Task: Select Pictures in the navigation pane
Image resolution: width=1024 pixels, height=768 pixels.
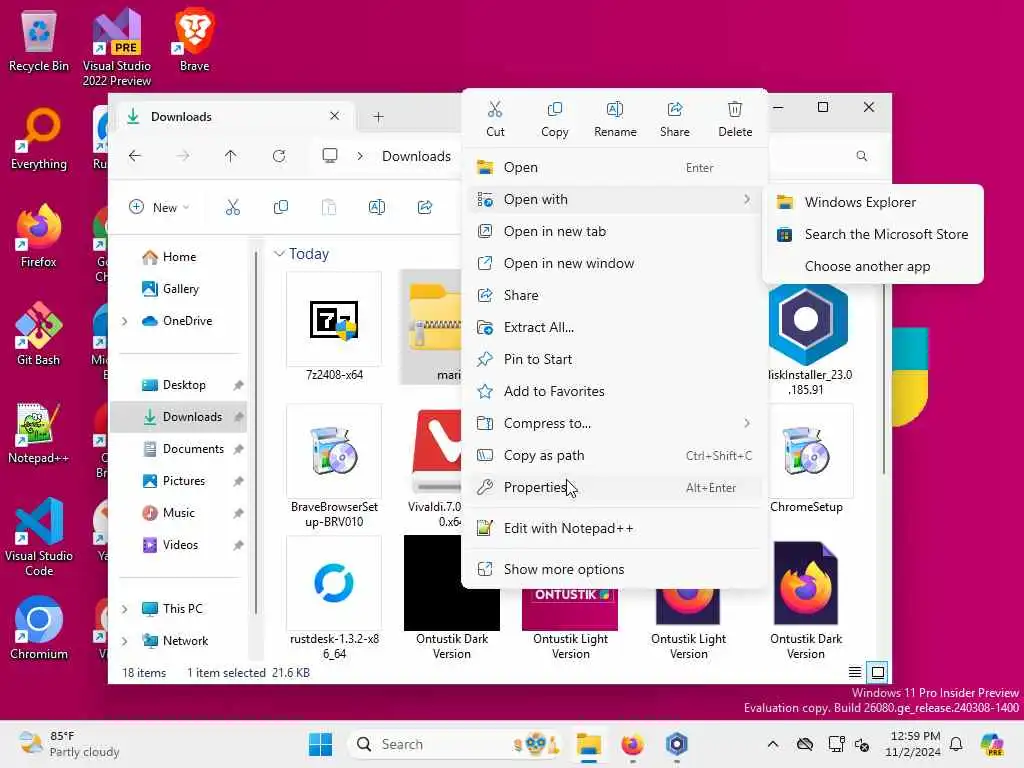Action: click(179, 481)
